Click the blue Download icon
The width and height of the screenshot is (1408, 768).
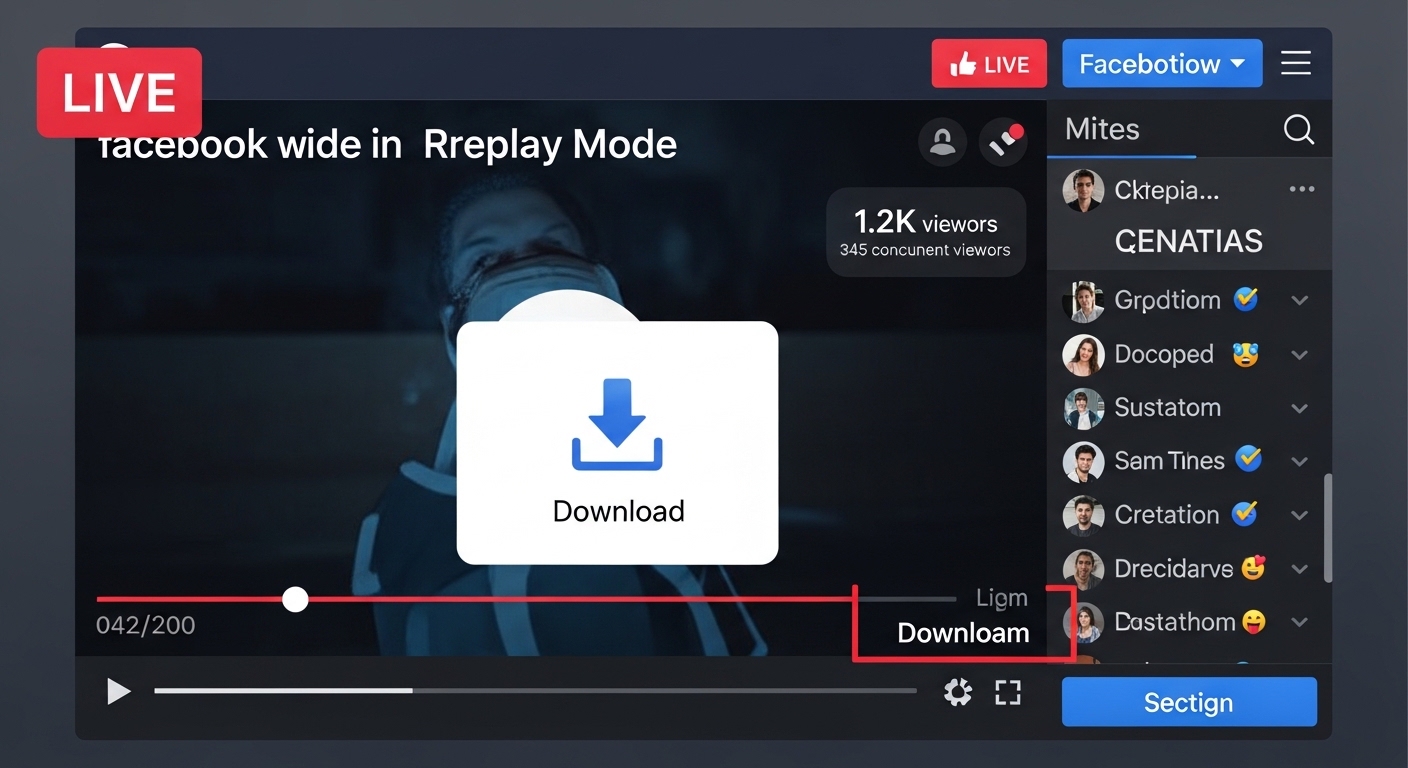617,424
